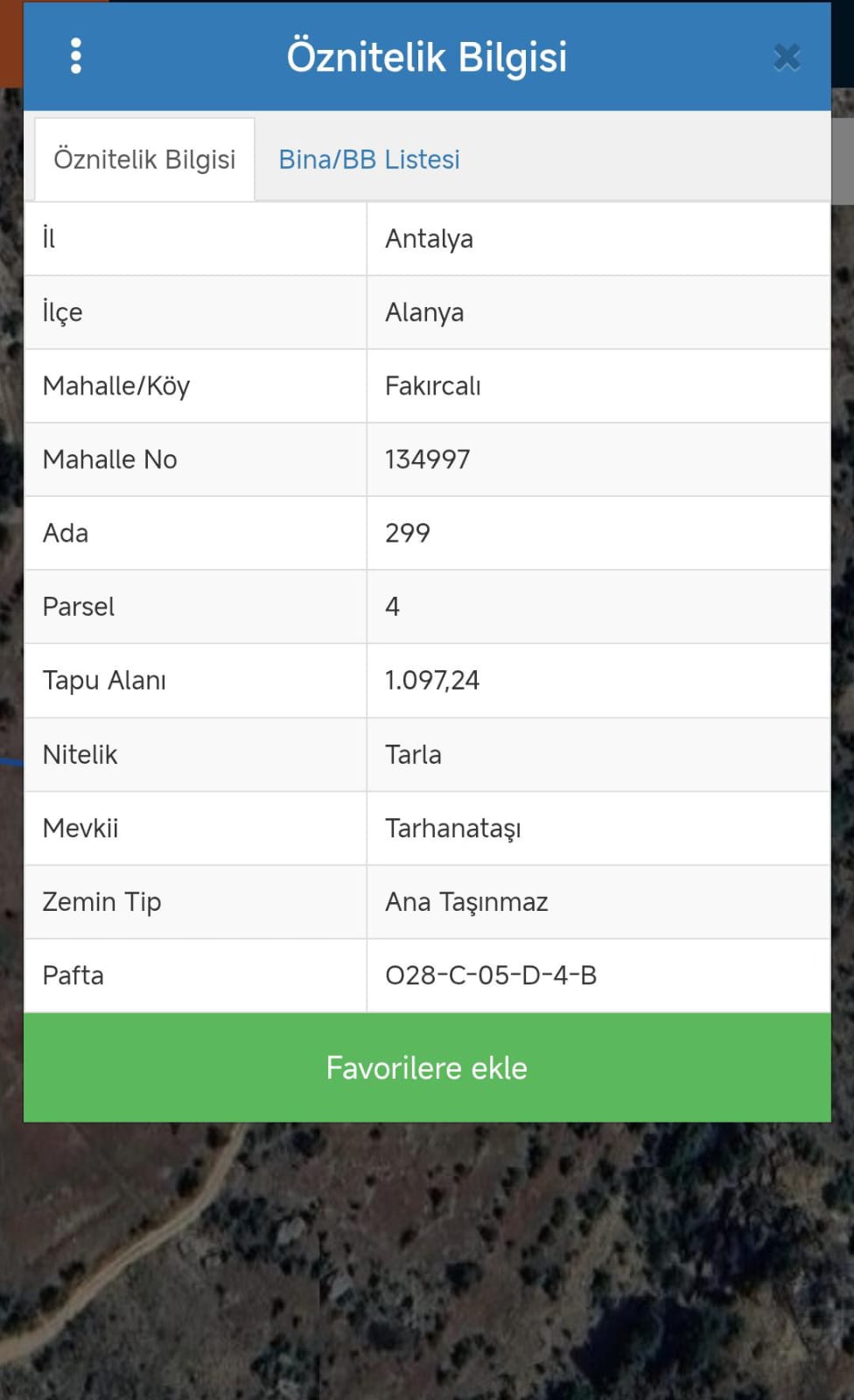The image size is (854, 1400).
Task: Click the Antalya province value
Action: [429, 239]
